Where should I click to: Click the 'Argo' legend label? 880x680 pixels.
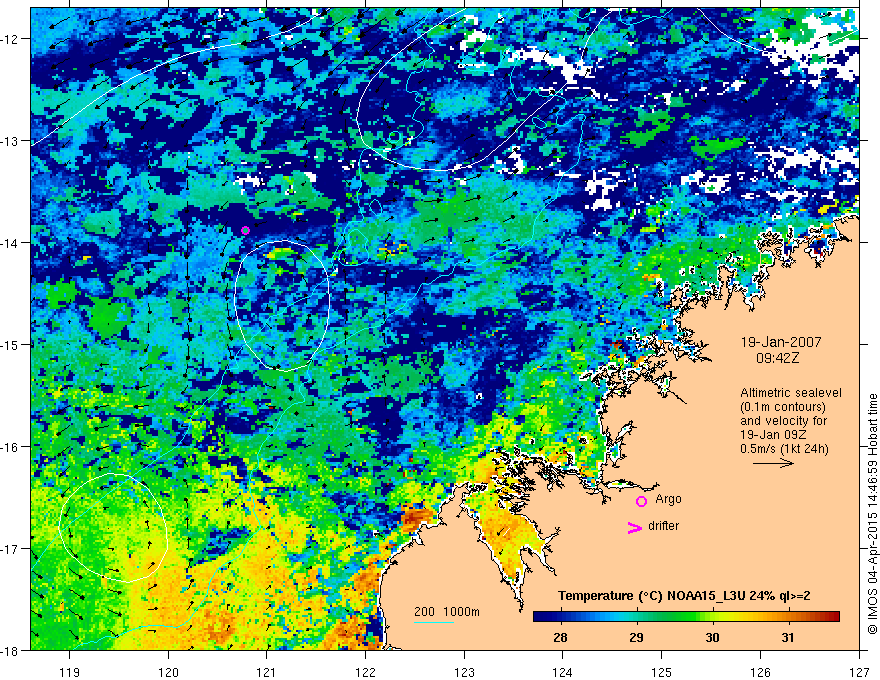point(668,499)
